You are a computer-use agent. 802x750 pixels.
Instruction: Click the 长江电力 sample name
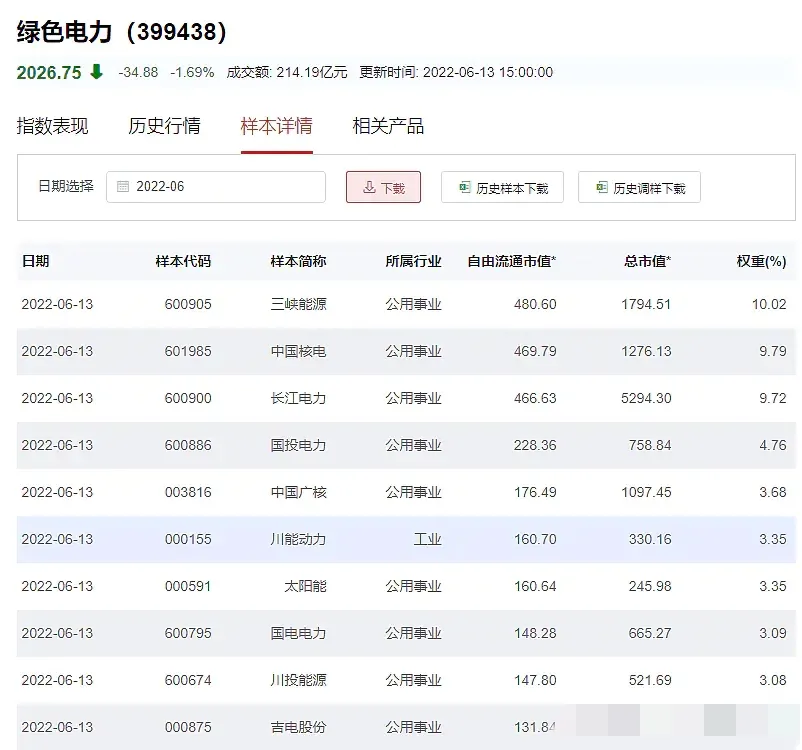coord(298,399)
